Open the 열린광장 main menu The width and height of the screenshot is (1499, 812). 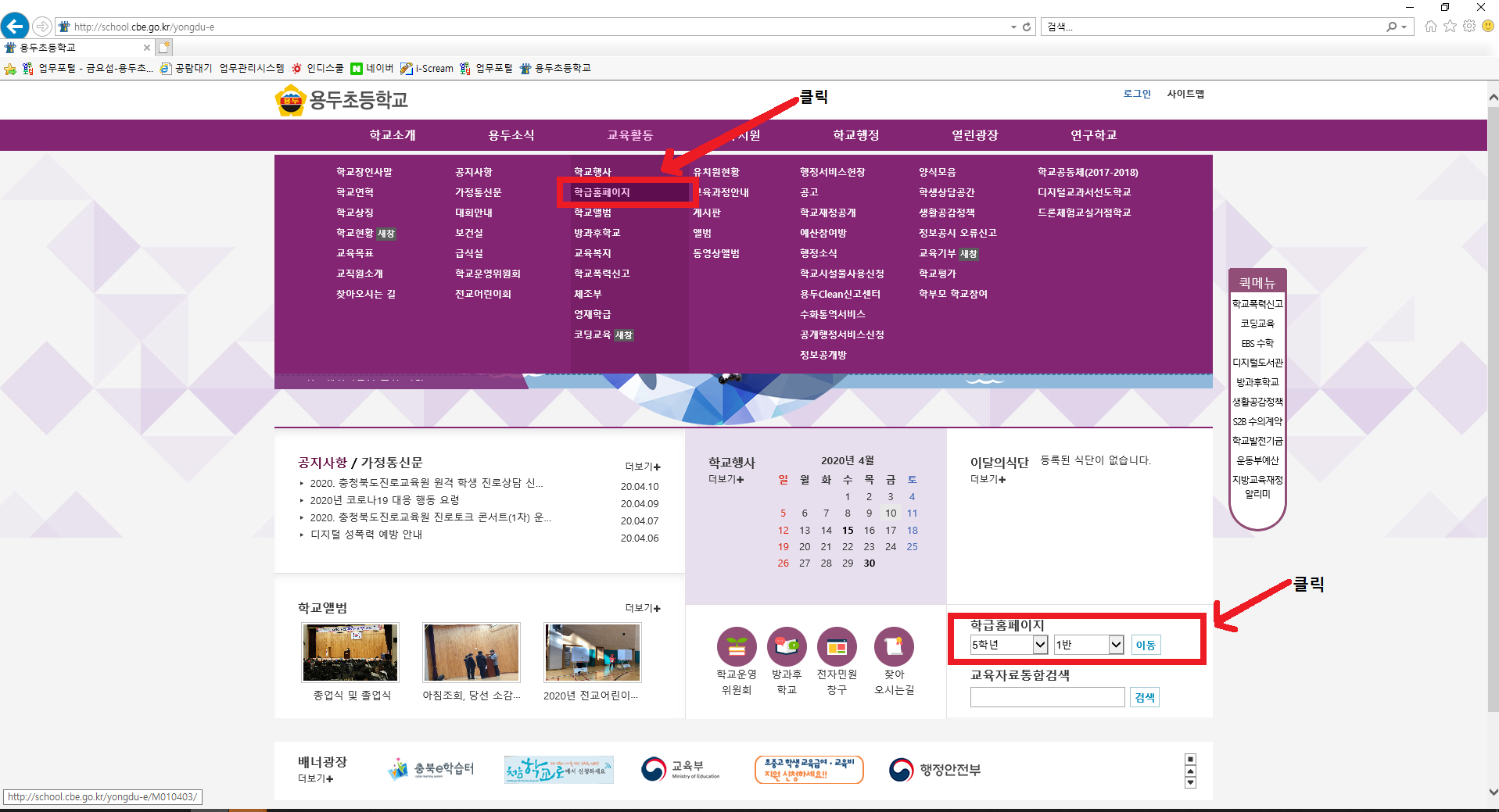[x=975, y=135]
